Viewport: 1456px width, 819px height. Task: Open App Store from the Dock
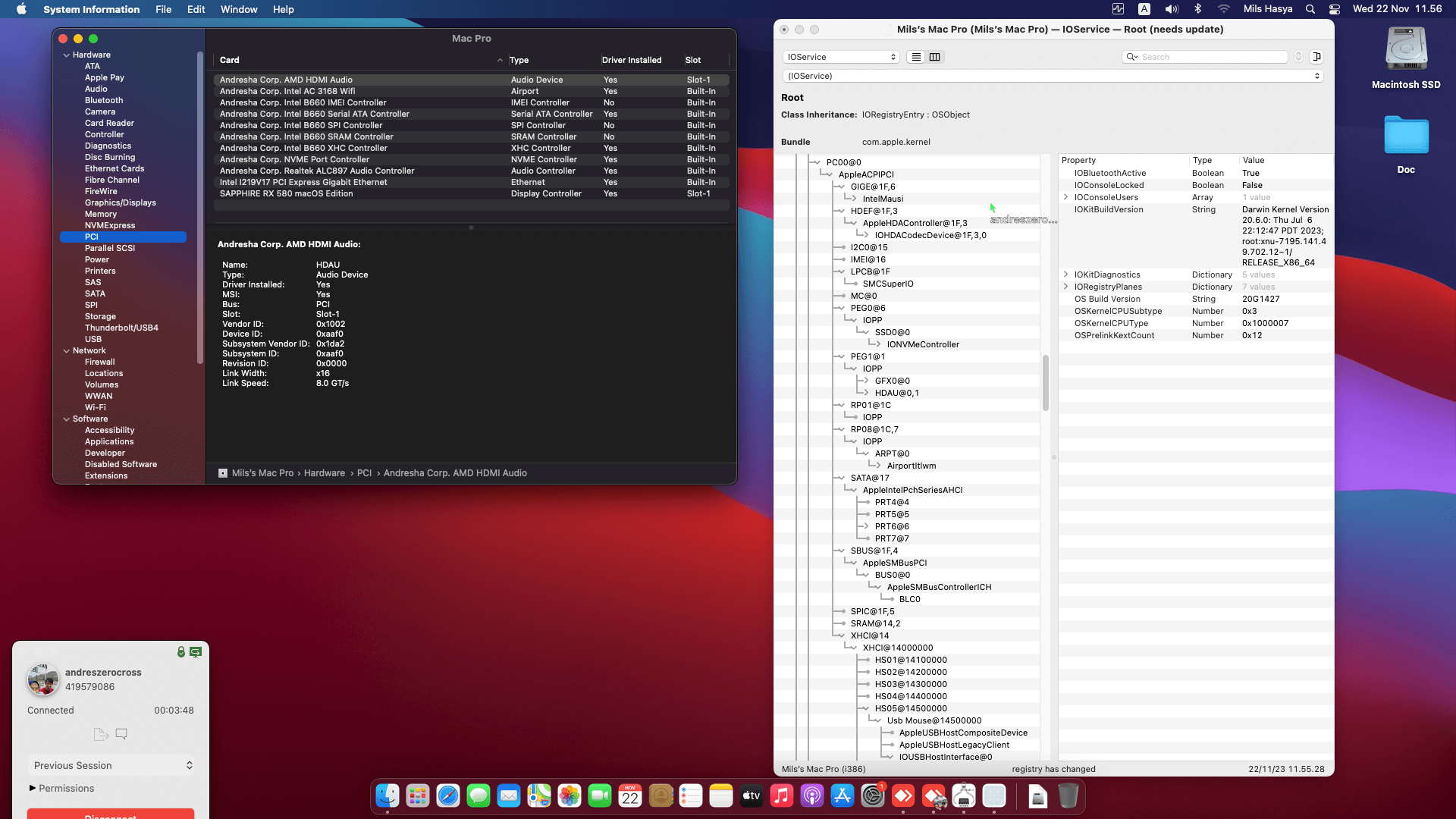pos(843,795)
